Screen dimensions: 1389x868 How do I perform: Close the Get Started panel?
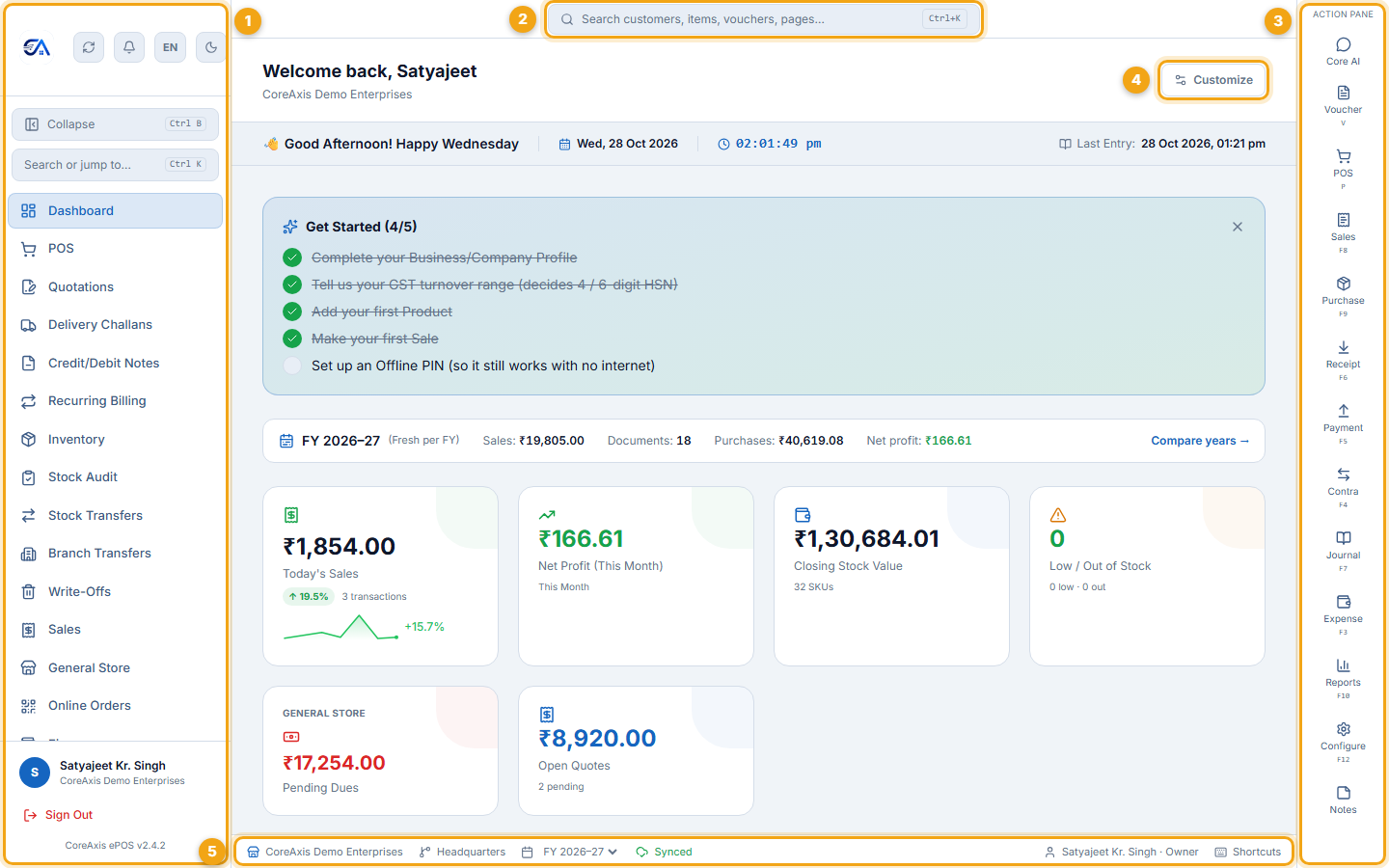tap(1238, 227)
